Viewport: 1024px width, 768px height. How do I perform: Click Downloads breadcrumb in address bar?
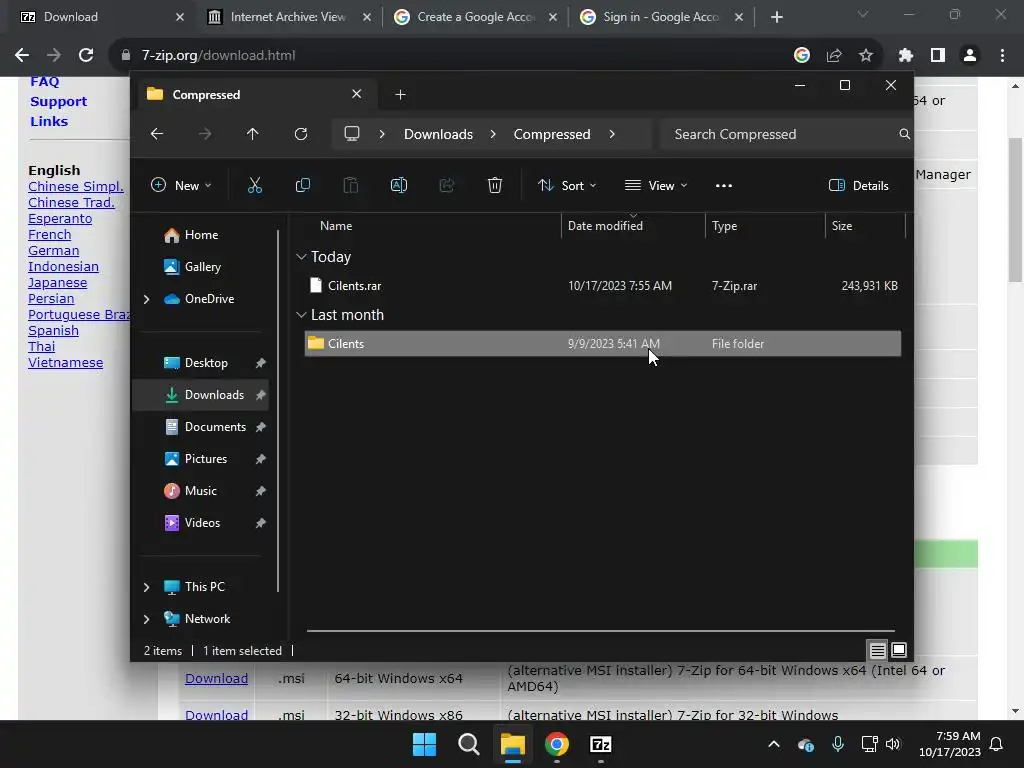438,134
